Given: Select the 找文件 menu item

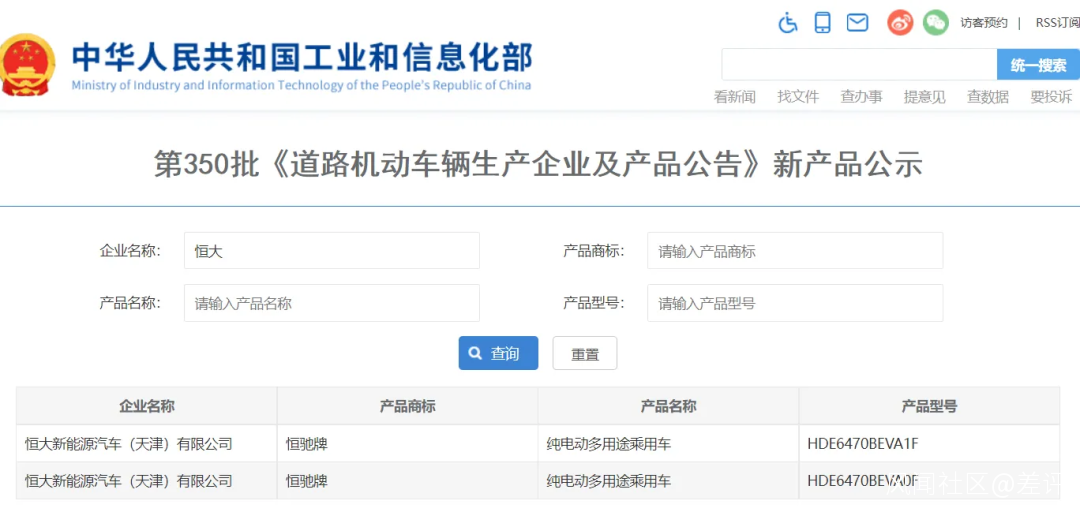Looking at the screenshot, I should 798,97.
